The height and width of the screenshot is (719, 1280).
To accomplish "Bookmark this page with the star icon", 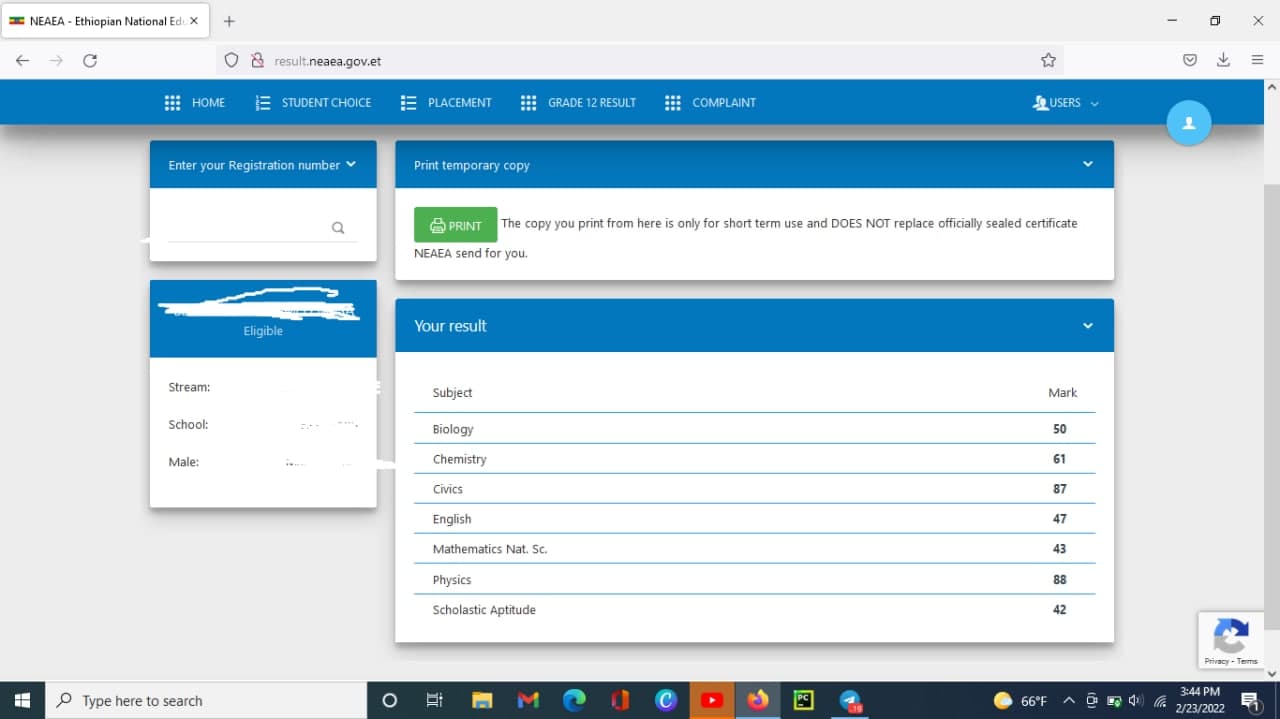I will click(x=1048, y=60).
